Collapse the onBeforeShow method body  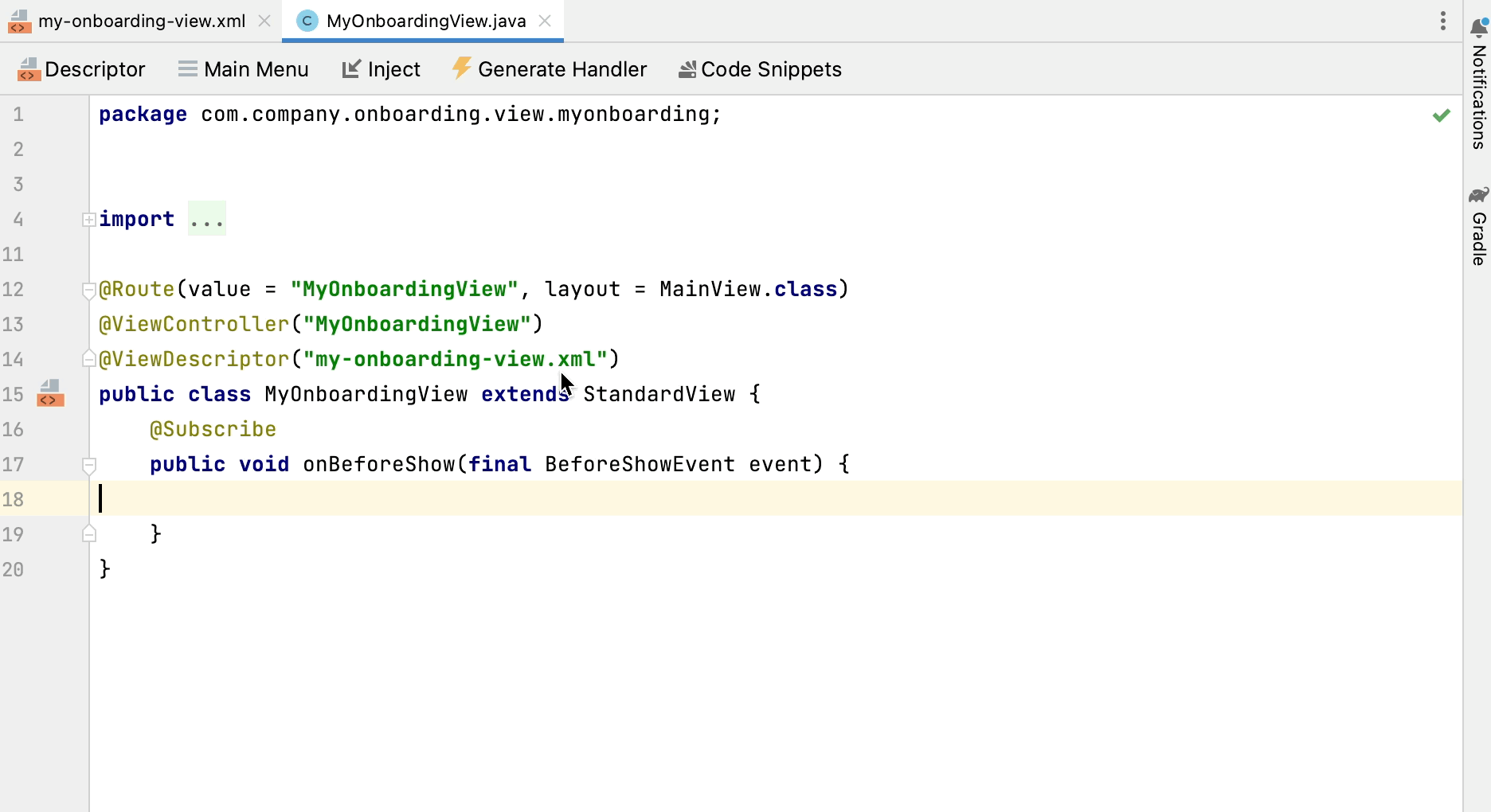point(89,465)
